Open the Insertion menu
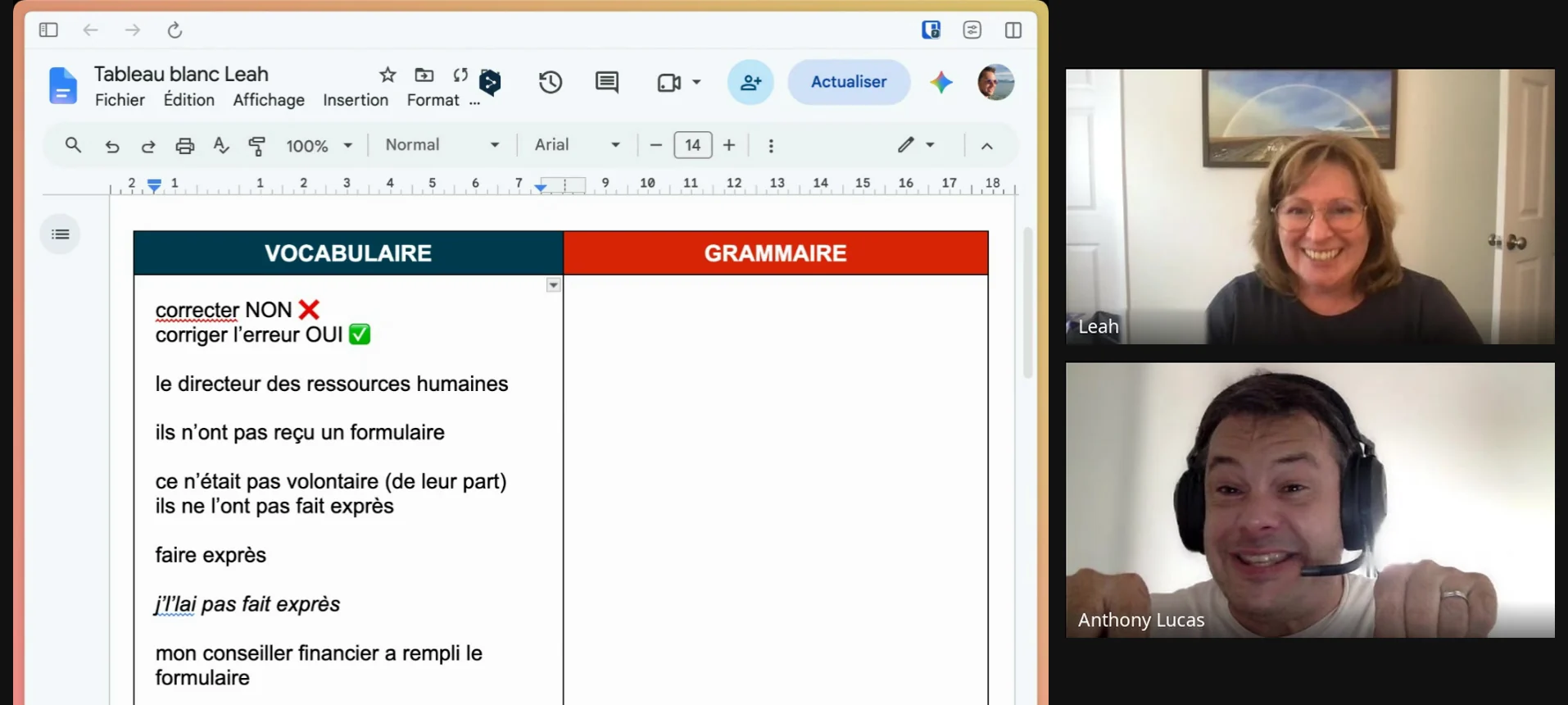The width and height of the screenshot is (1568, 705). (x=356, y=100)
